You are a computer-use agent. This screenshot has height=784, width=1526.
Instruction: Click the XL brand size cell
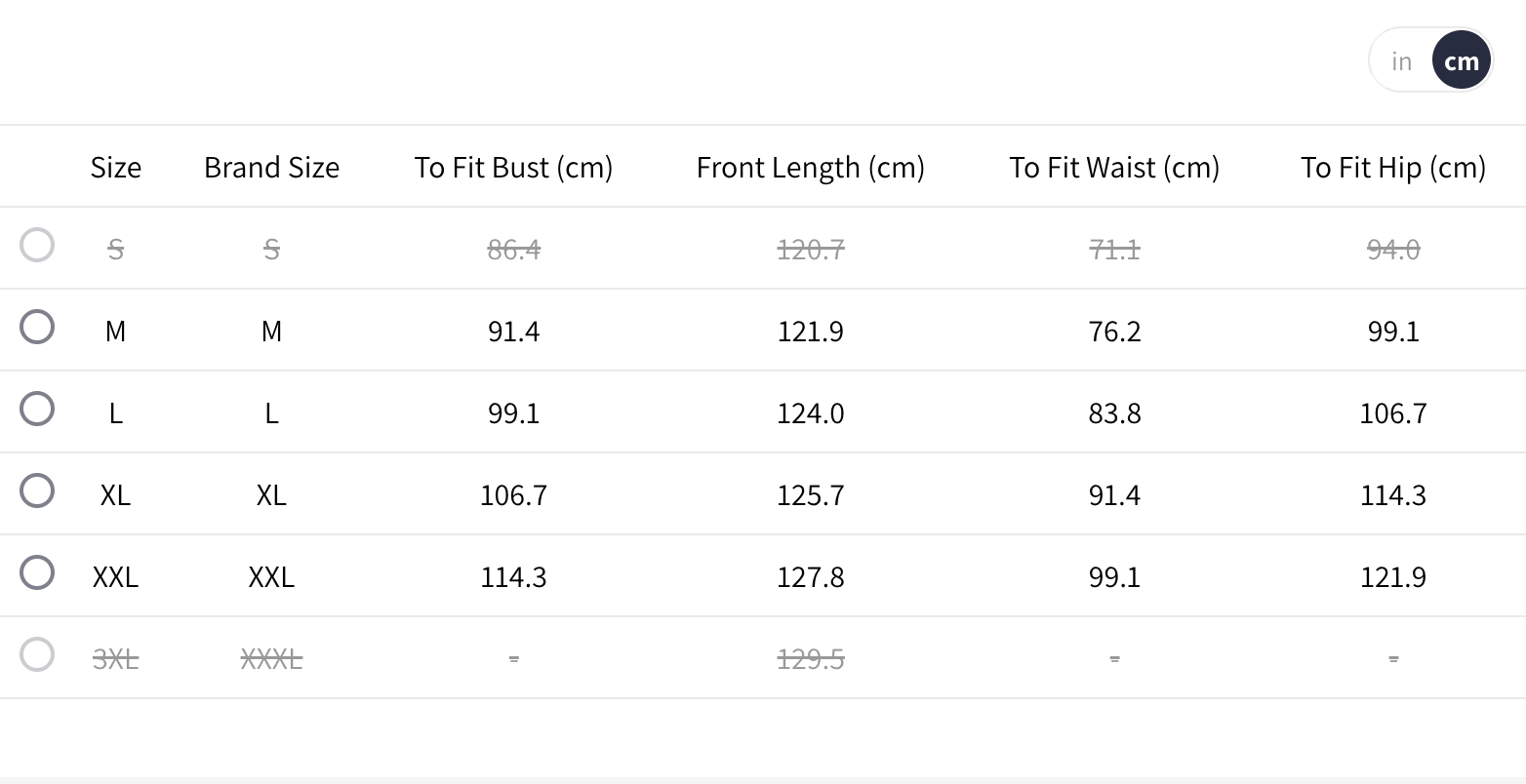coord(271,495)
